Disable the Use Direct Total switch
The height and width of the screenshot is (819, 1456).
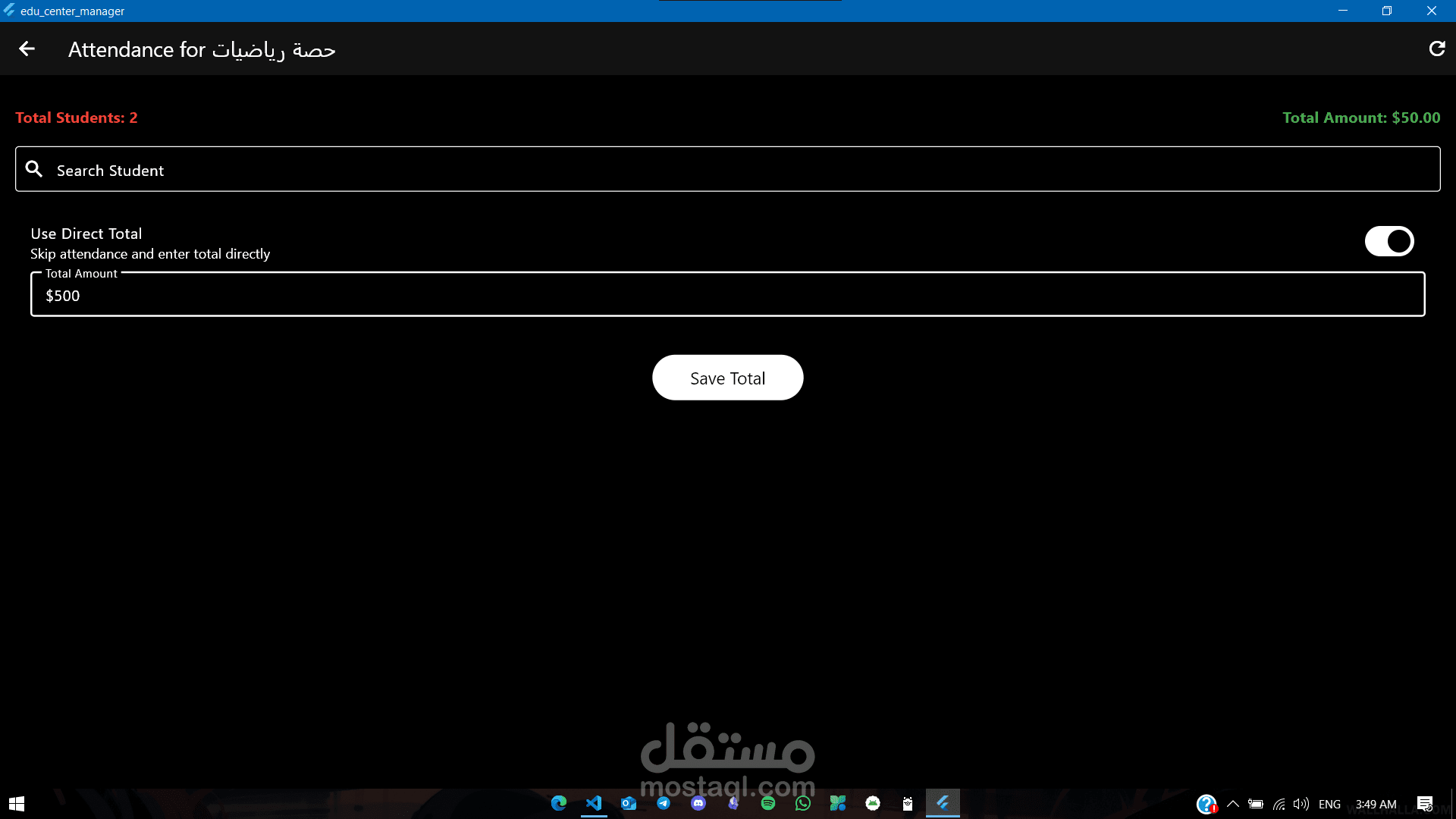(x=1389, y=241)
